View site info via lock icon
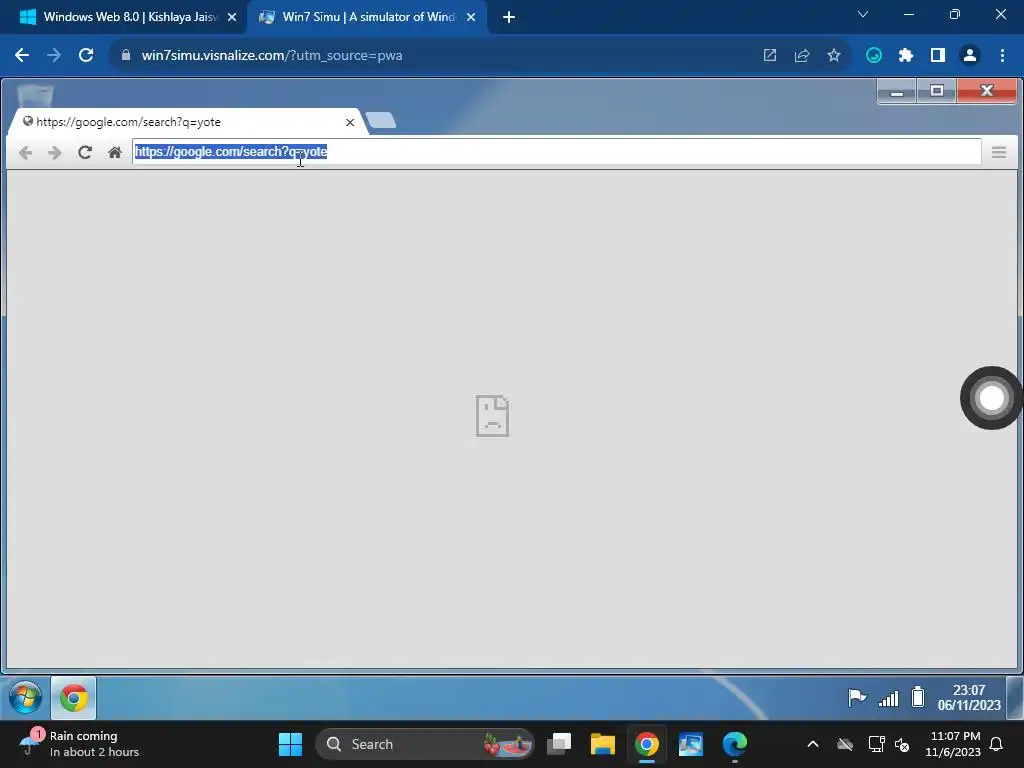Image resolution: width=1024 pixels, height=768 pixels. tap(126, 56)
